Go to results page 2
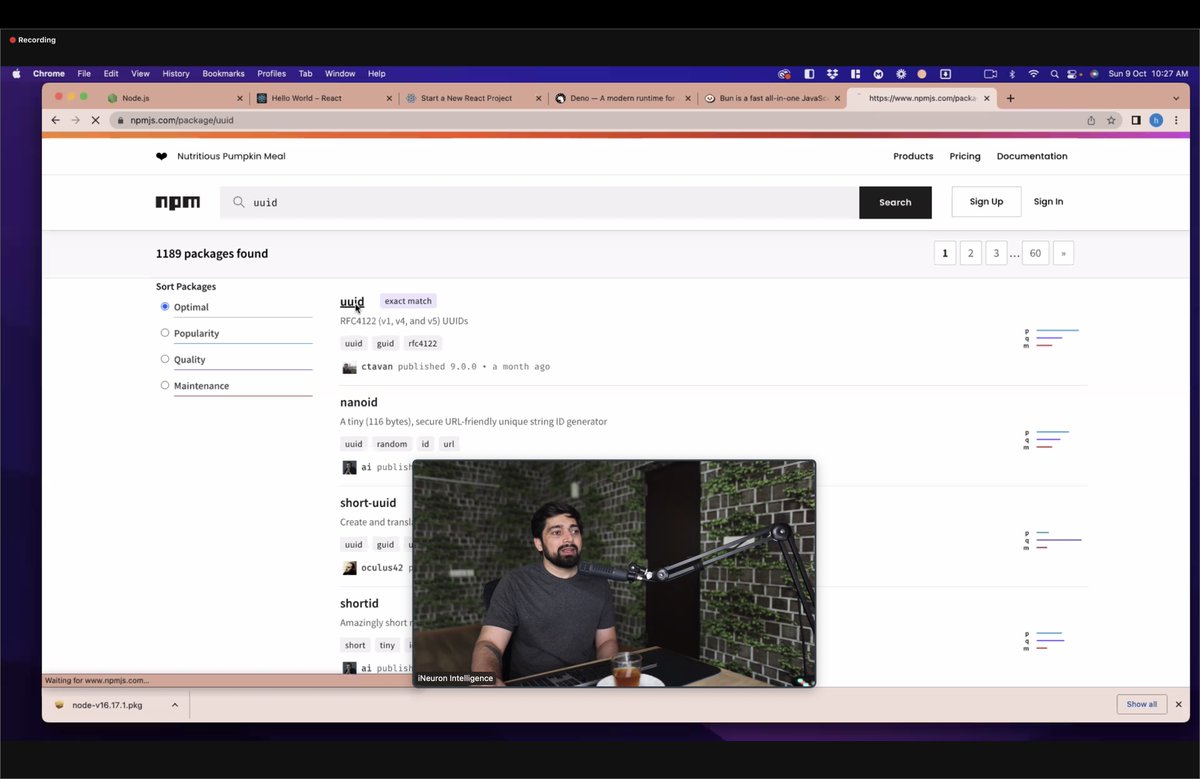This screenshot has height=779, width=1200. pyautogui.click(x=970, y=253)
